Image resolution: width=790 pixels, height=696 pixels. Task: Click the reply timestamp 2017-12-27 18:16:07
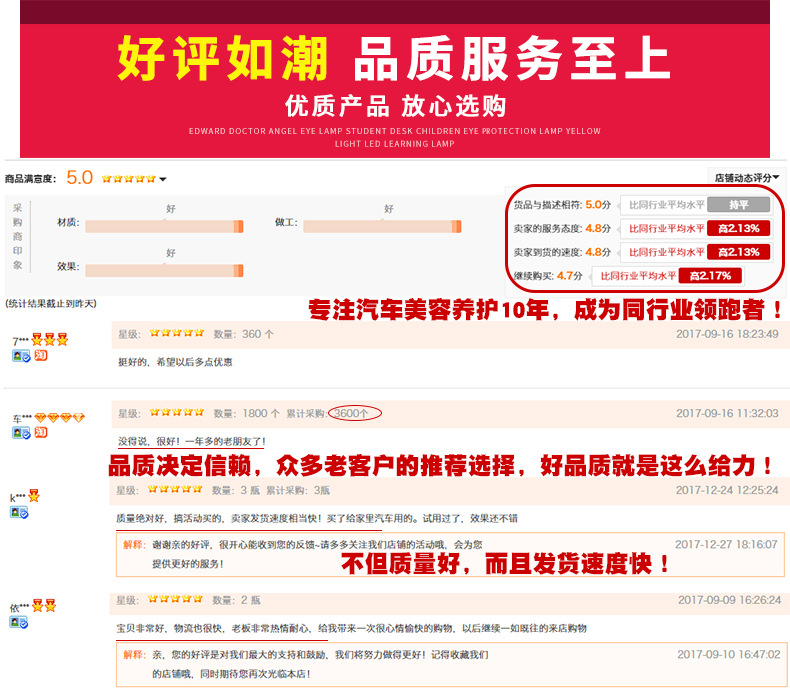tap(726, 544)
